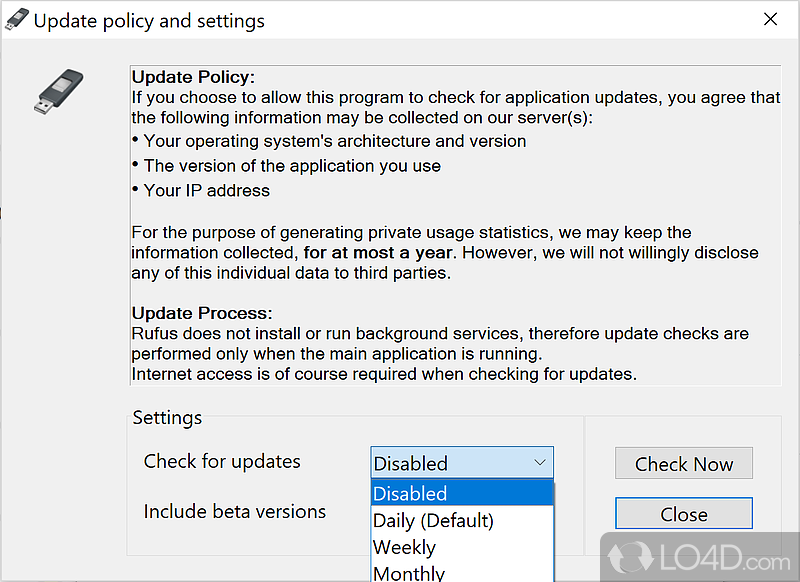
Task: Click the Rufus USB icon in title bar
Action: pos(17,20)
